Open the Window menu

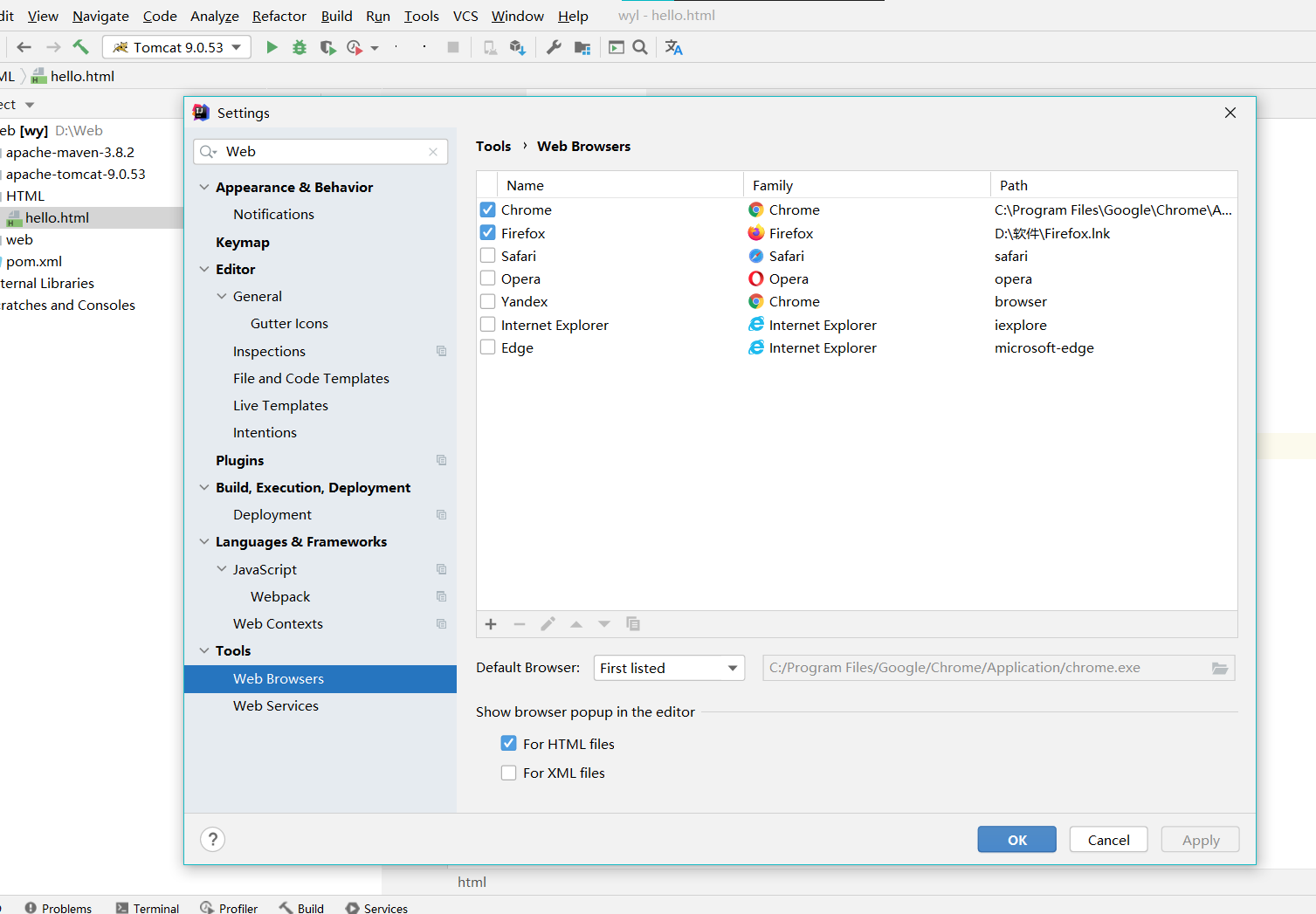(518, 16)
